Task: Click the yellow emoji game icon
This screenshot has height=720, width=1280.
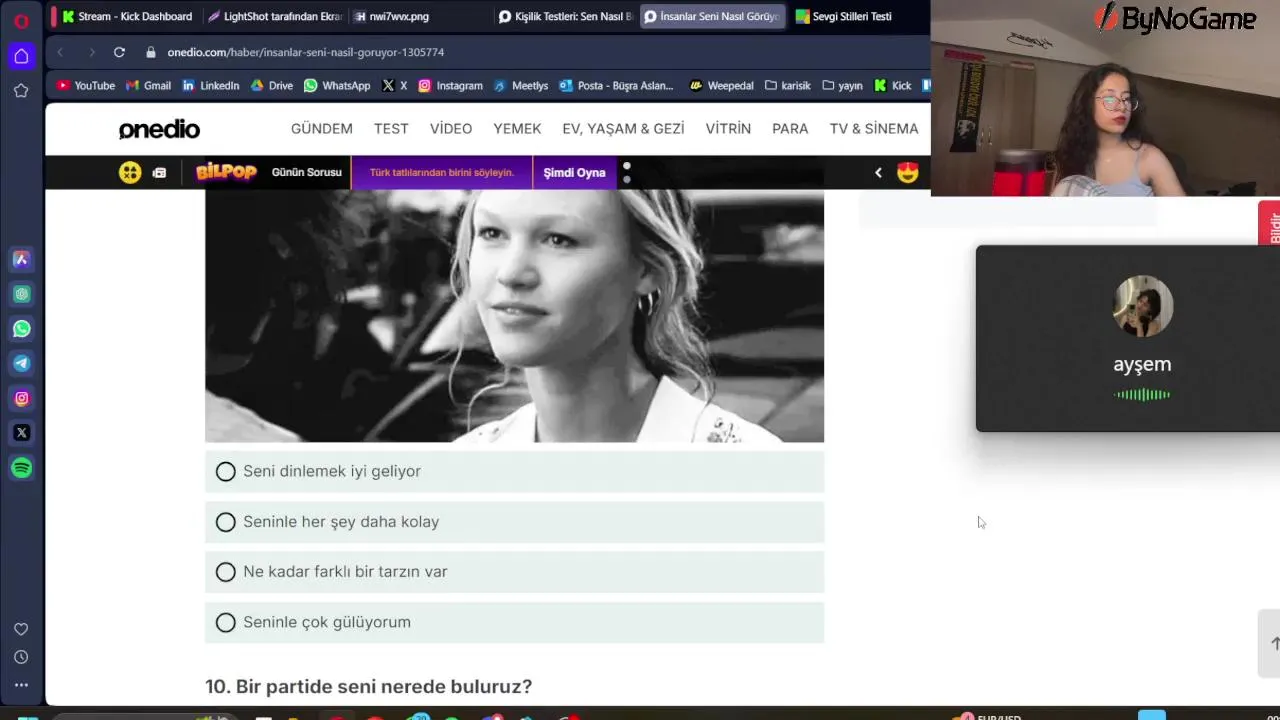Action: [x=130, y=172]
